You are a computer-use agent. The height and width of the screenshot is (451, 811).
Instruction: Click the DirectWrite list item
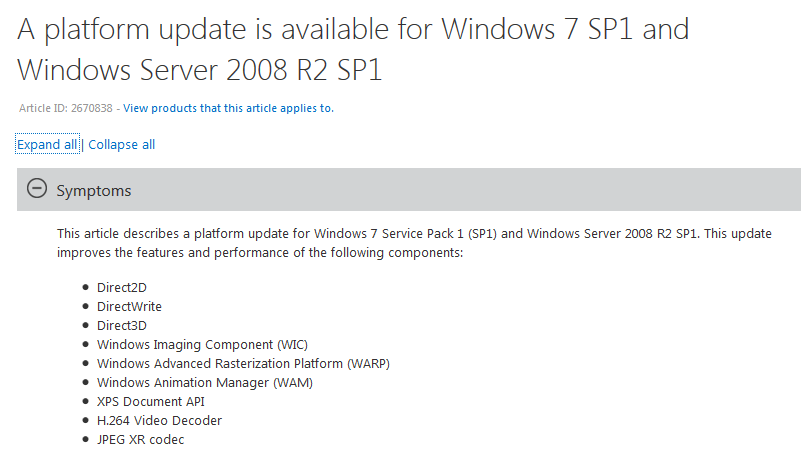click(129, 307)
